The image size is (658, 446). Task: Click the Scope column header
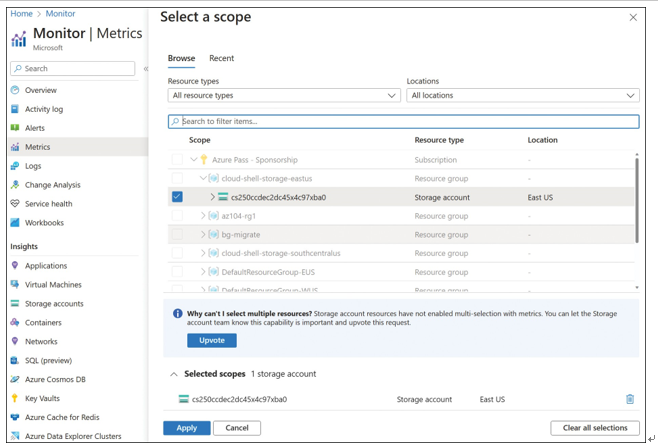(x=200, y=140)
